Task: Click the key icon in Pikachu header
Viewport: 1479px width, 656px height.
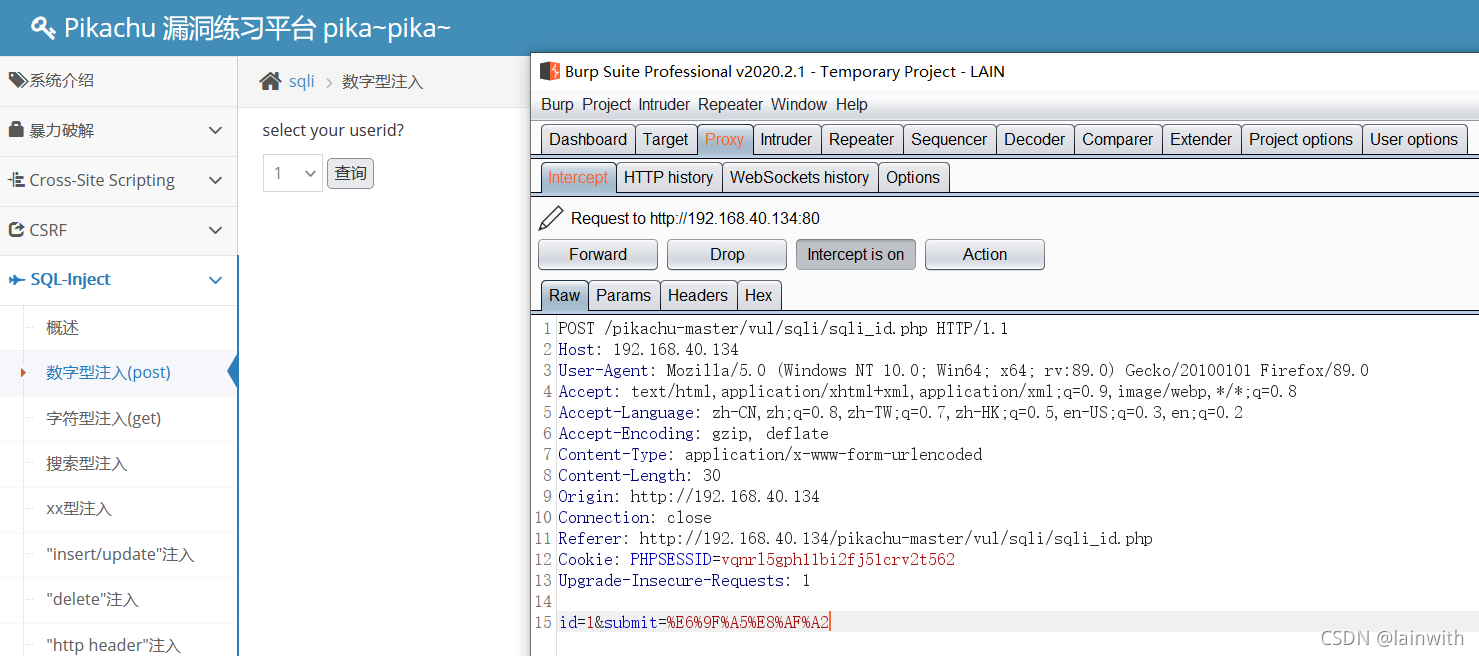Action: click(x=43, y=28)
